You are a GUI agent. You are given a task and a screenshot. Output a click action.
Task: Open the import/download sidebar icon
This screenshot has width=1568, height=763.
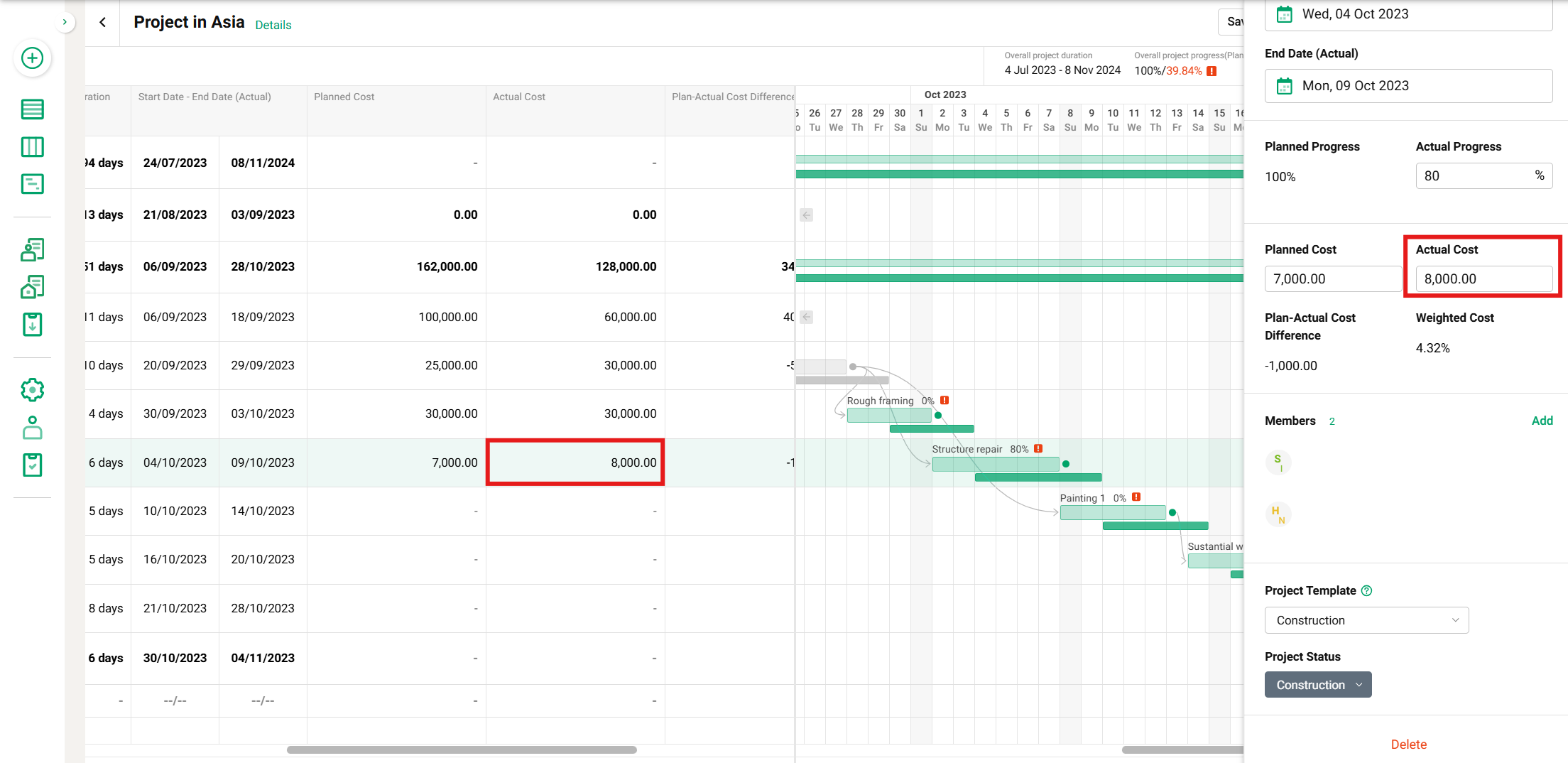coord(32,324)
